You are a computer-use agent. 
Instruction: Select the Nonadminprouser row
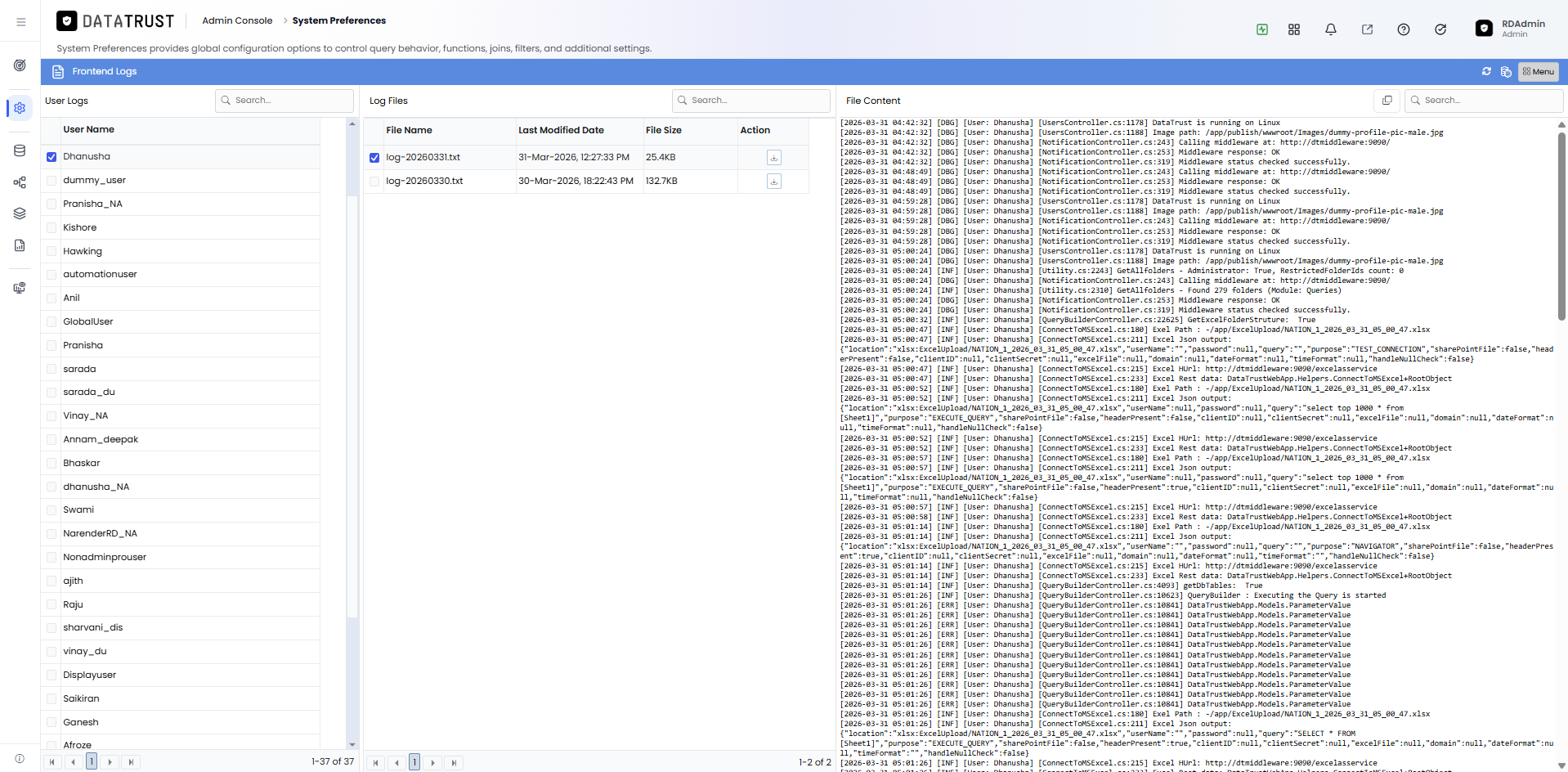[x=181, y=558]
